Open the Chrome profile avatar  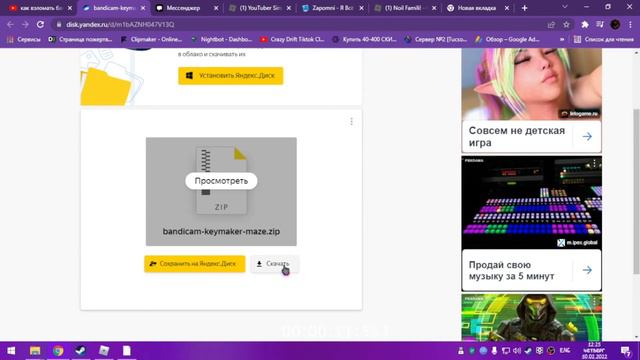[615, 24]
